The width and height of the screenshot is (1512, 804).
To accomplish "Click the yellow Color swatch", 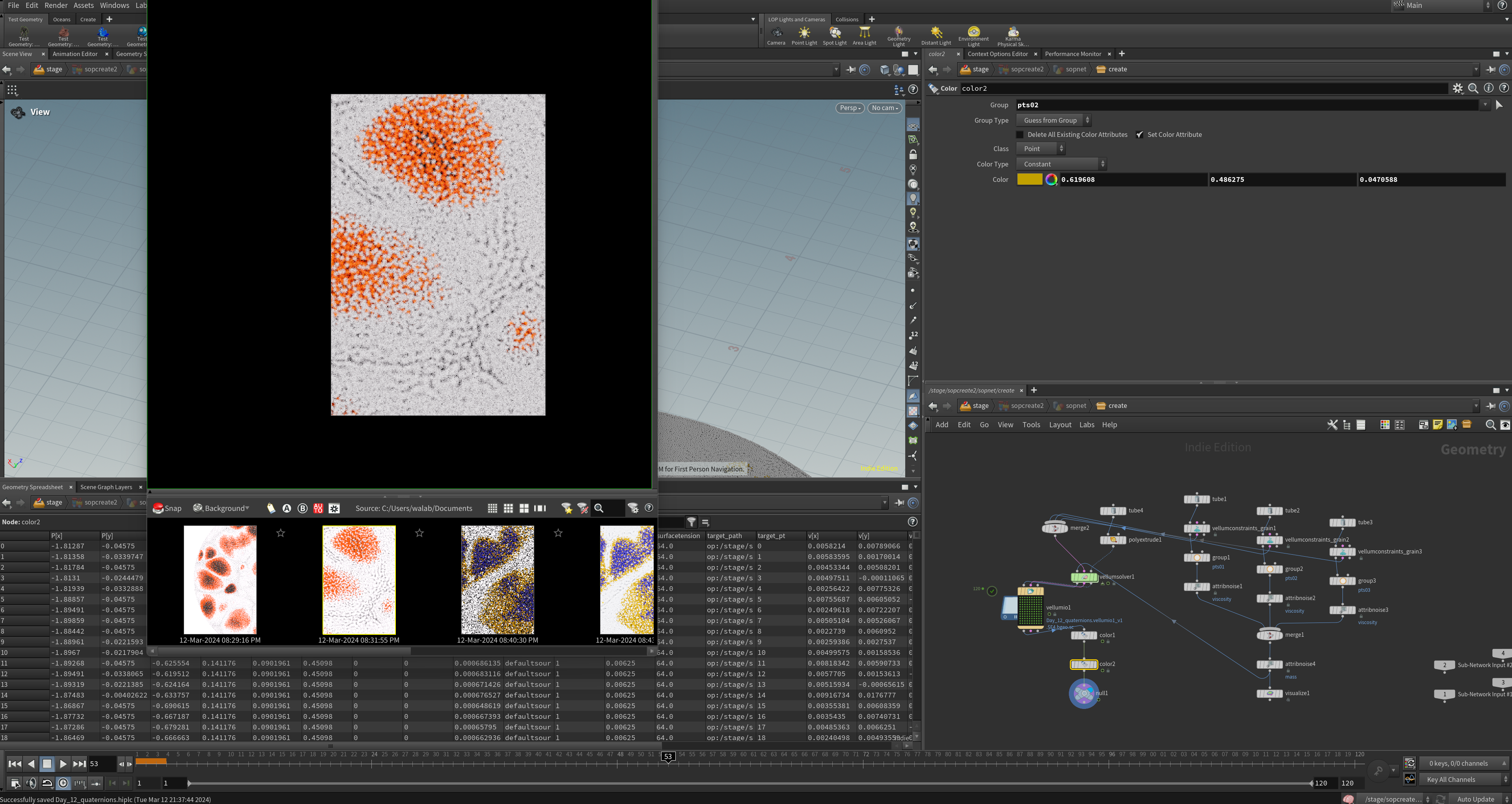I will tap(1029, 180).
